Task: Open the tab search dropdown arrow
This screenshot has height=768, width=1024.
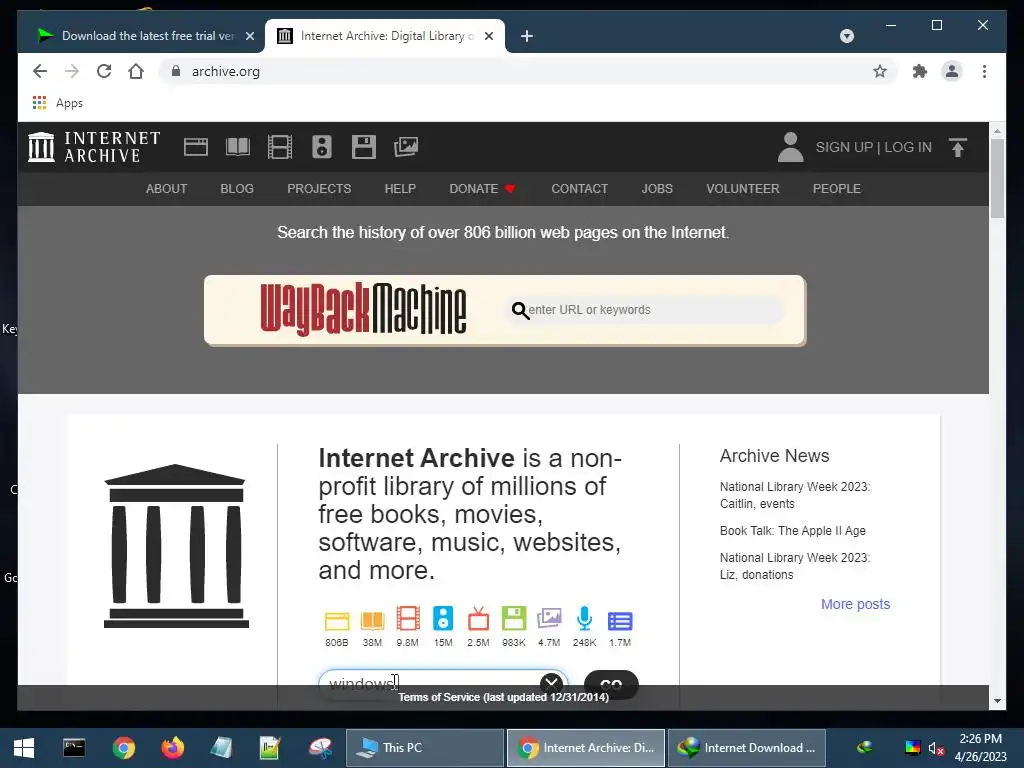Action: (846, 36)
